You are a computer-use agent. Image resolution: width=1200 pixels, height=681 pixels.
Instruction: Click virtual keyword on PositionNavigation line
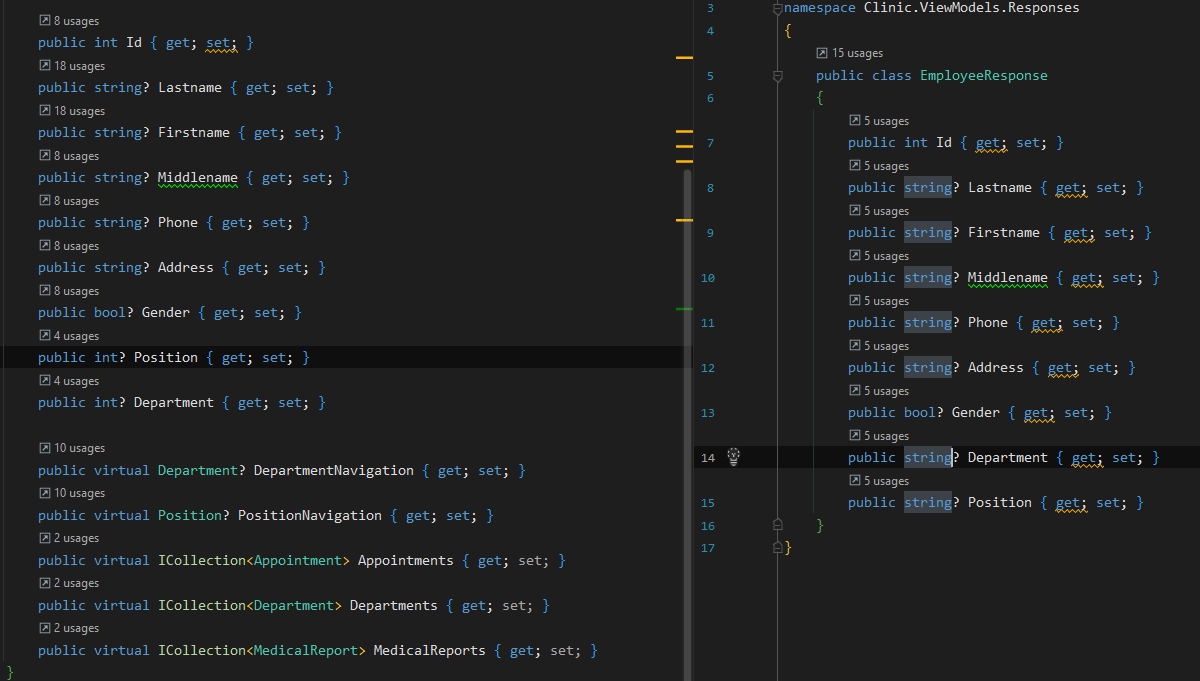point(122,515)
